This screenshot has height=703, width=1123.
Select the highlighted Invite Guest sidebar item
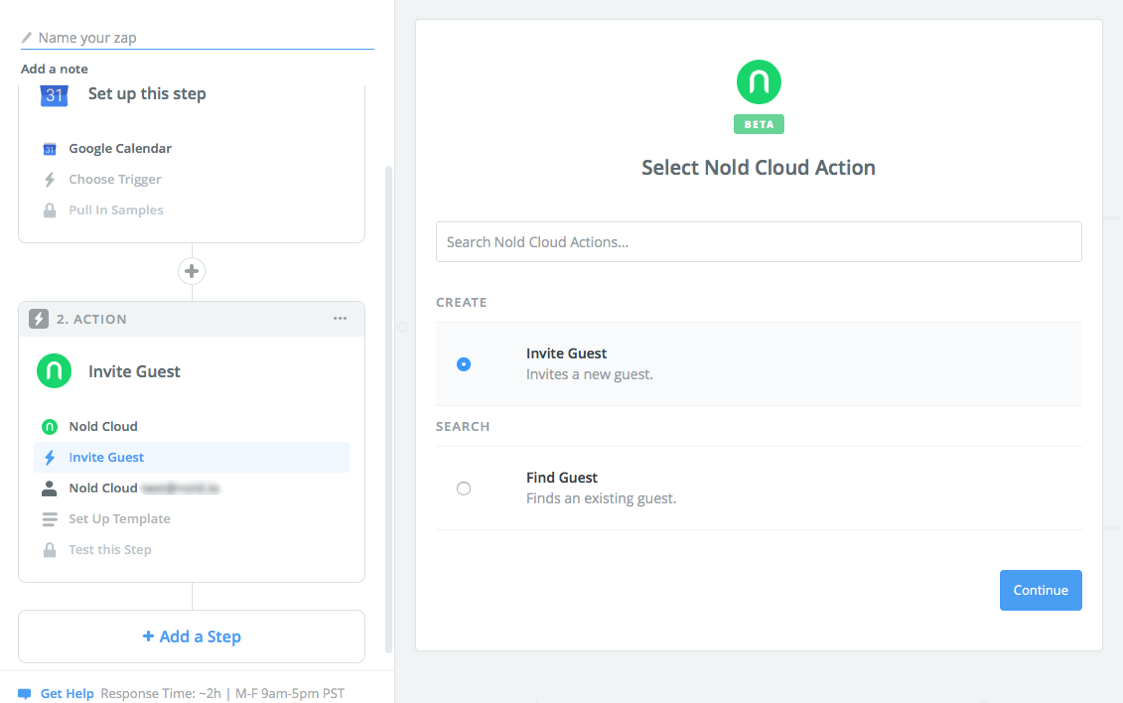(191, 457)
